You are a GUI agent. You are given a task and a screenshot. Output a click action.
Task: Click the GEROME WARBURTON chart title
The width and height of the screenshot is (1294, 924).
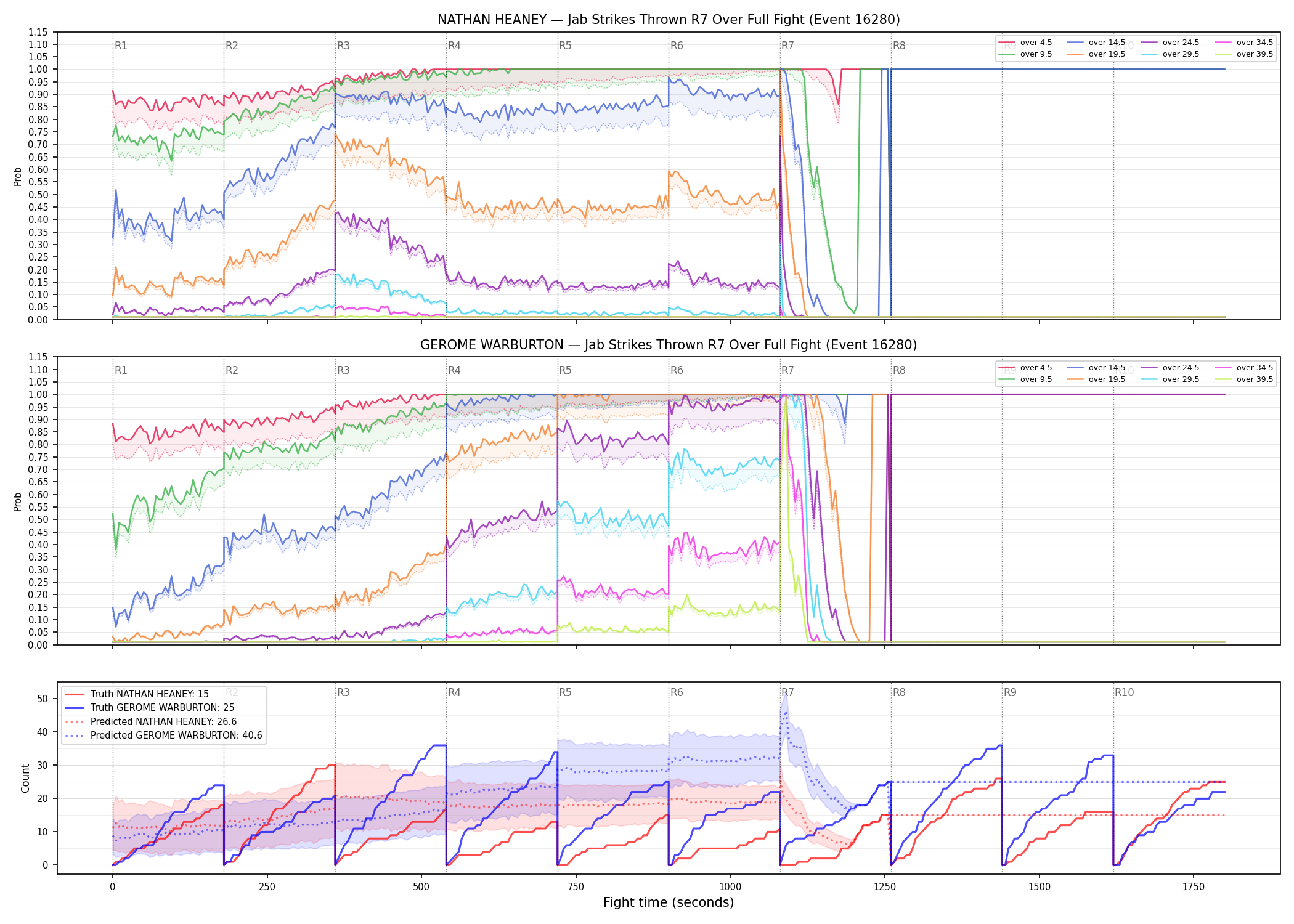[x=669, y=345]
